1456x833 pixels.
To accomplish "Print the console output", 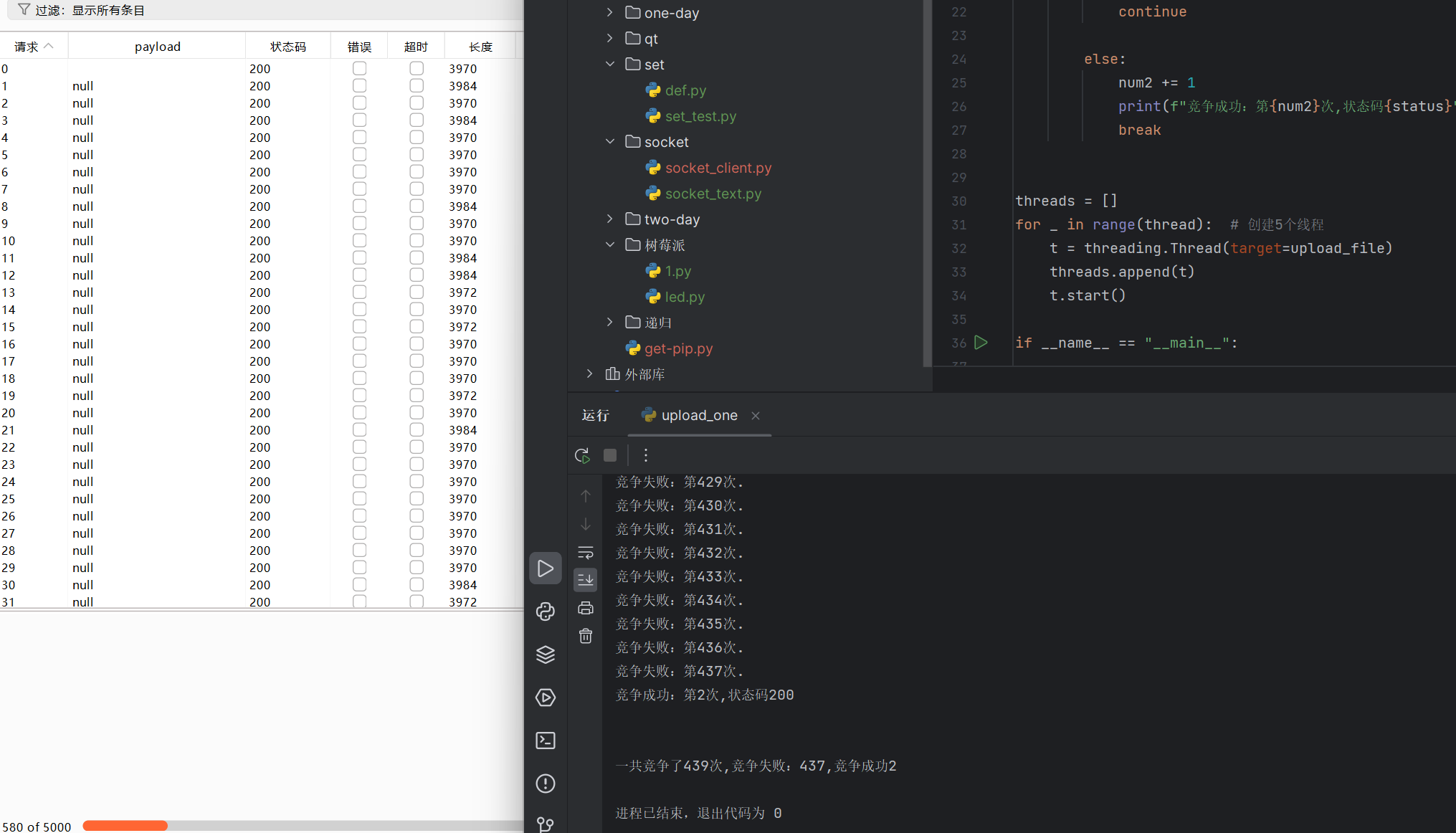I will pos(586,608).
